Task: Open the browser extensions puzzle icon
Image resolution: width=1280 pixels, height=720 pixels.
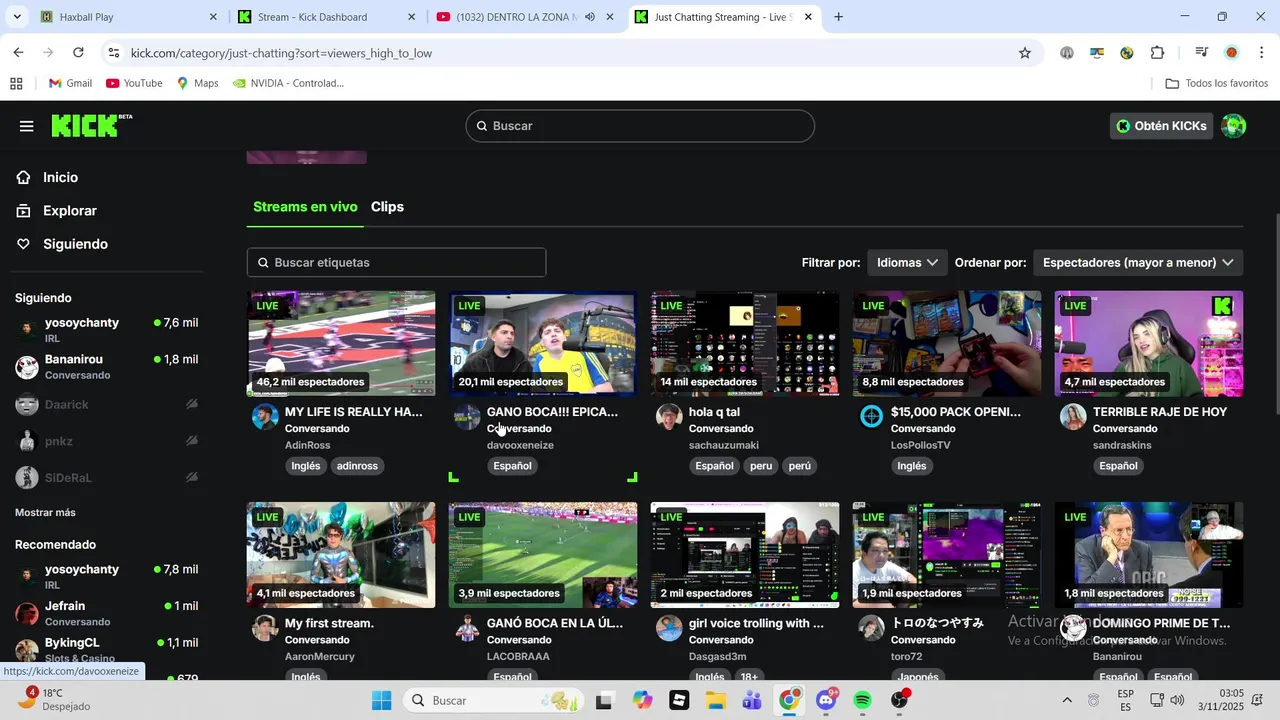Action: (x=1157, y=53)
